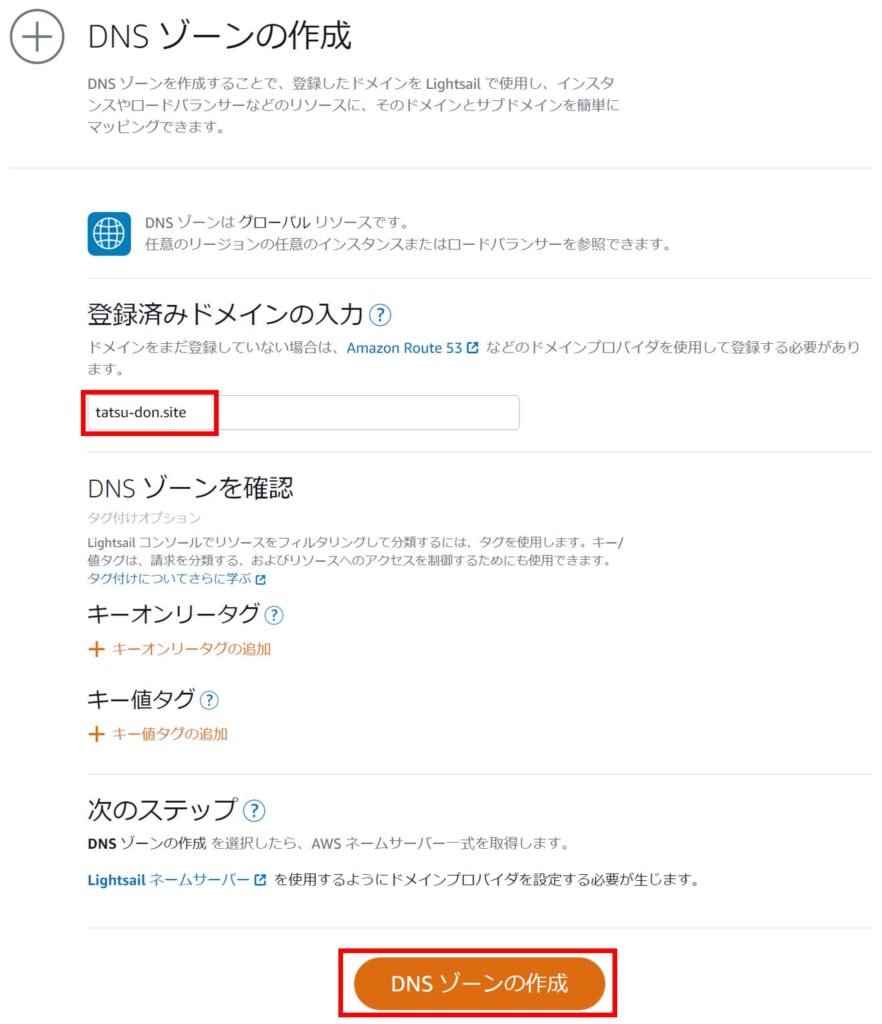Viewport: 882px width, 1024px height.
Task: Click the circled plus icon beside the page title
Action: point(37,37)
